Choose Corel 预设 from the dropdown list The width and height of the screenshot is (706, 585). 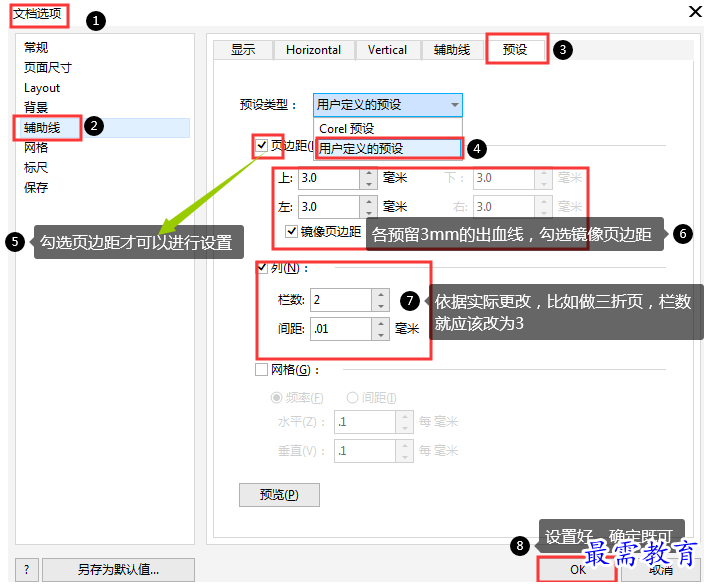(388, 128)
